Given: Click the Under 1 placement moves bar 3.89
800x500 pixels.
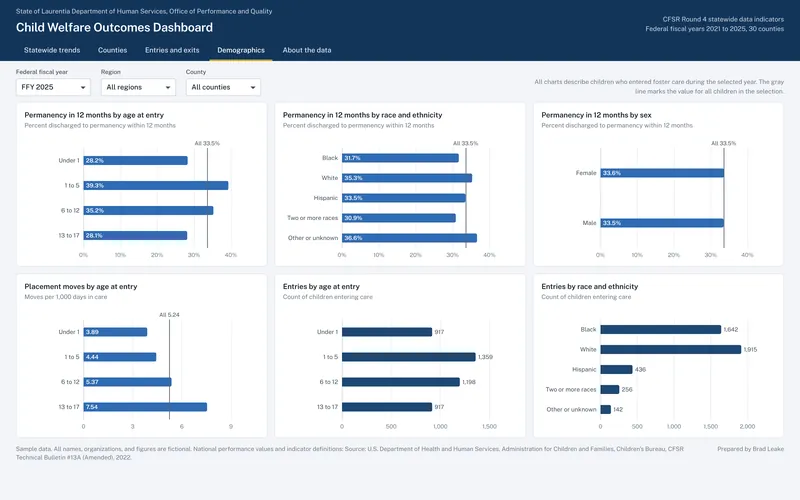Looking at the screenshot, I should tap(115, 332).
